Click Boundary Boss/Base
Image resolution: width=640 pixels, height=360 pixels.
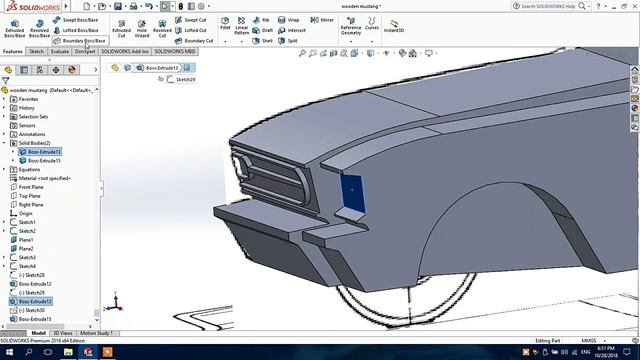tap(80, 41)
